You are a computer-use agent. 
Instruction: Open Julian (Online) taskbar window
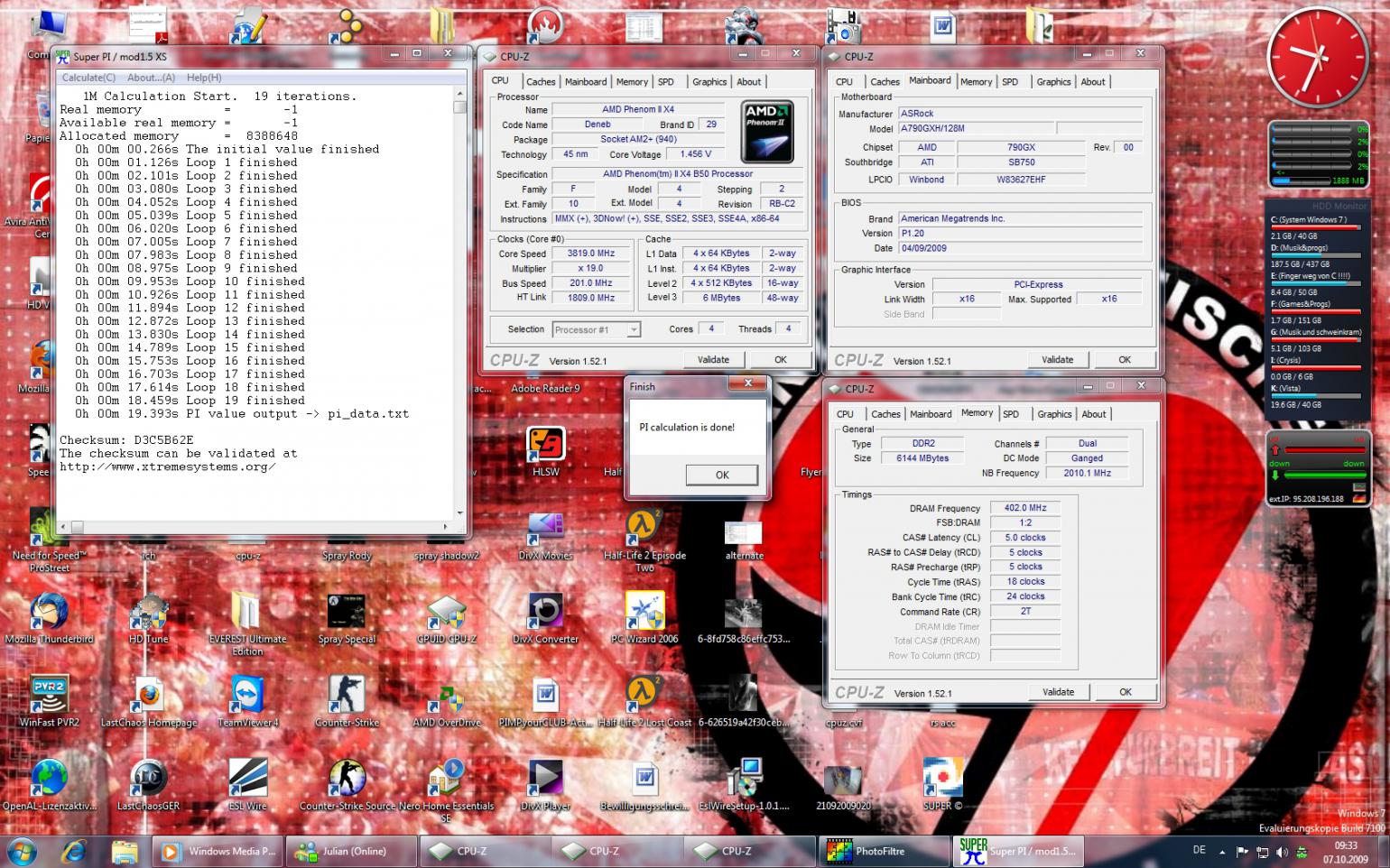tap(351, 851)
